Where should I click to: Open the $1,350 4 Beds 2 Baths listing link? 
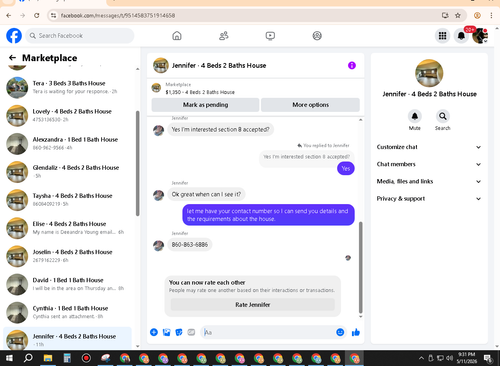[x=200, y=92]
